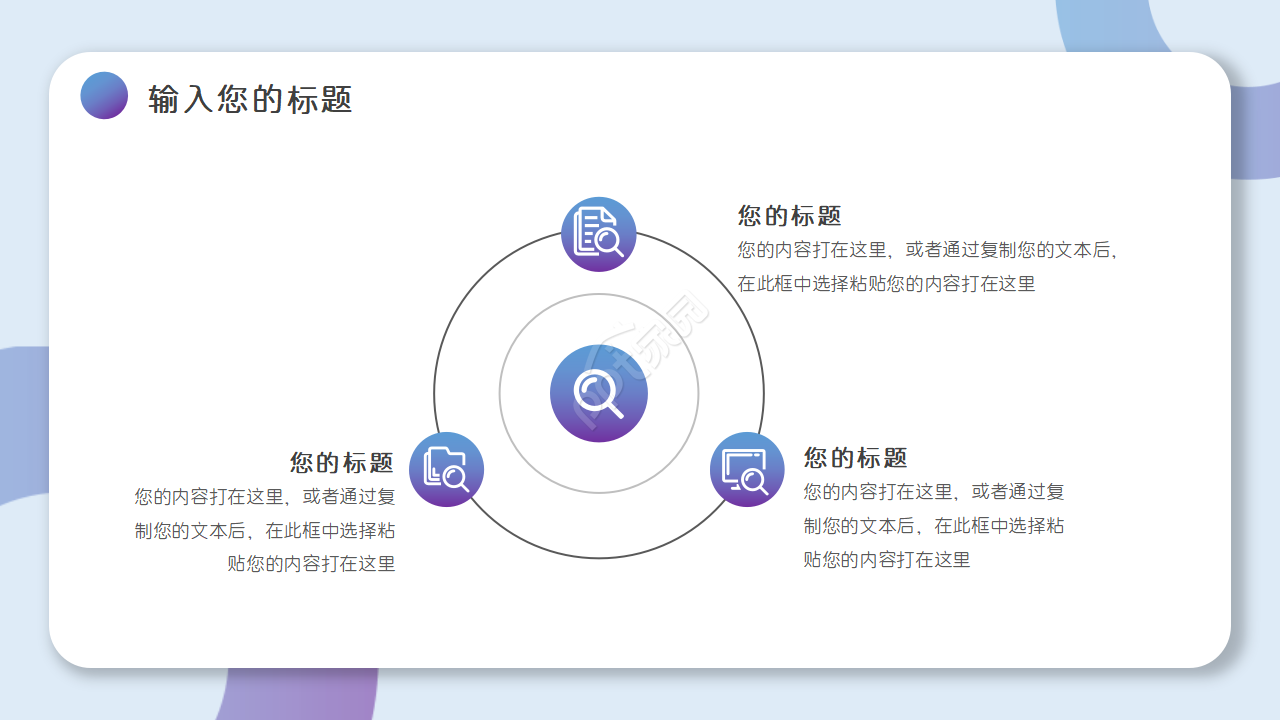
Task: Select the left paragraph starting 您的内容打在这里
Action: coord(264,525)
